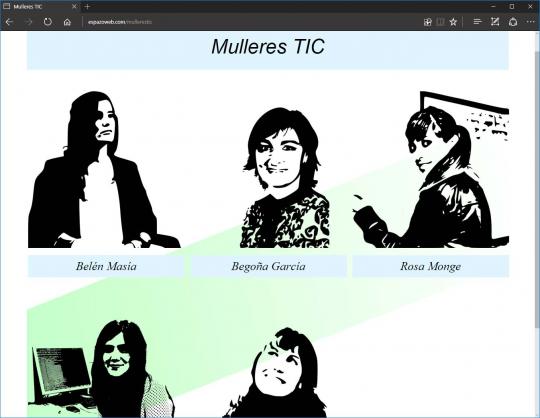Open the extensions icon in toolbar
The height and width of the screenshot is (418, 540).
pos(428,22)
